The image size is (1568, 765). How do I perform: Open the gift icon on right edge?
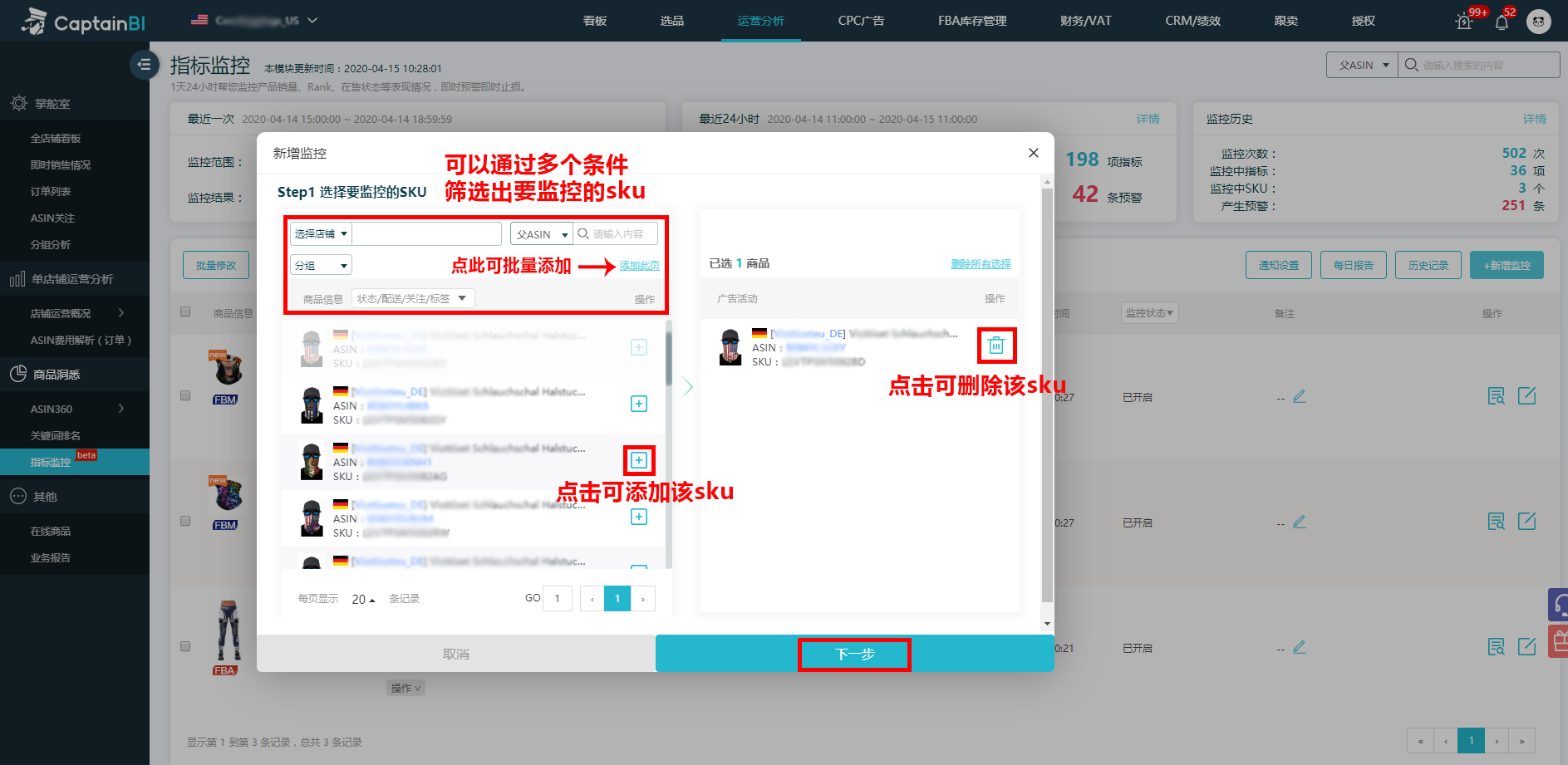[1559, 641]
